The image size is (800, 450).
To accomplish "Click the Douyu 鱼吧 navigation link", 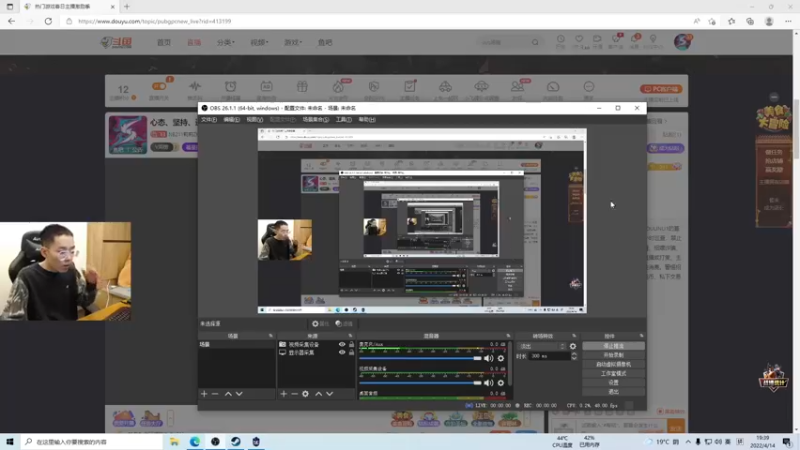I will (x=325, y=42).
